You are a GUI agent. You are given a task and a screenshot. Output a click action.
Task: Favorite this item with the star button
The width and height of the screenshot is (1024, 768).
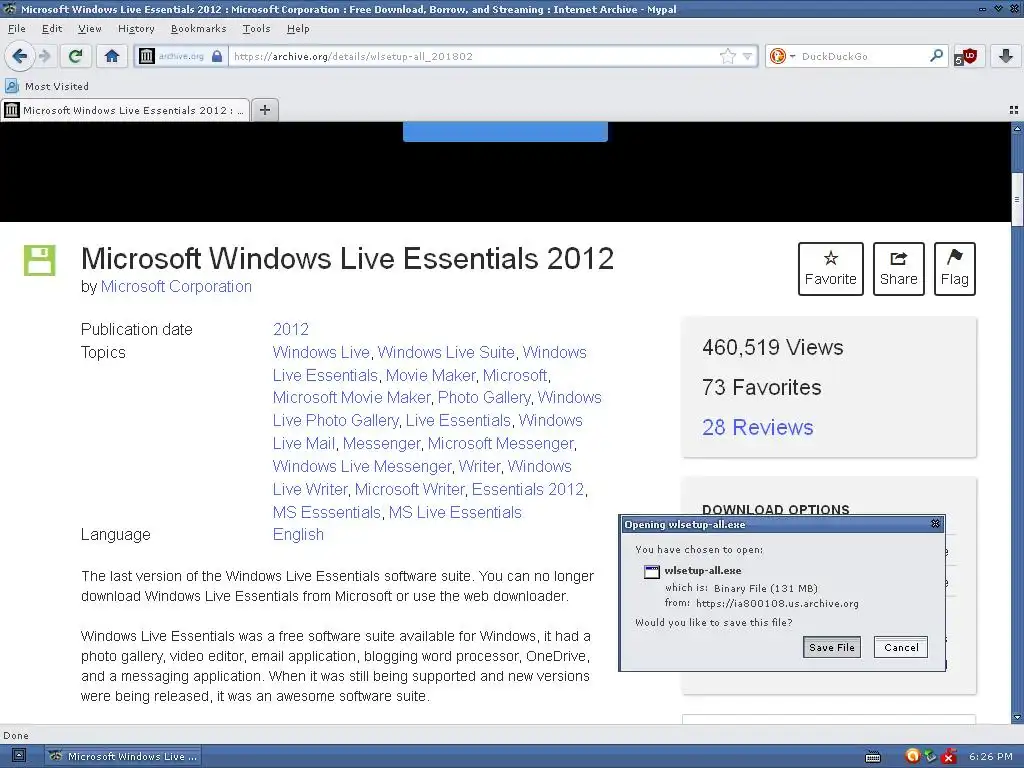click(x=830, y=269)
